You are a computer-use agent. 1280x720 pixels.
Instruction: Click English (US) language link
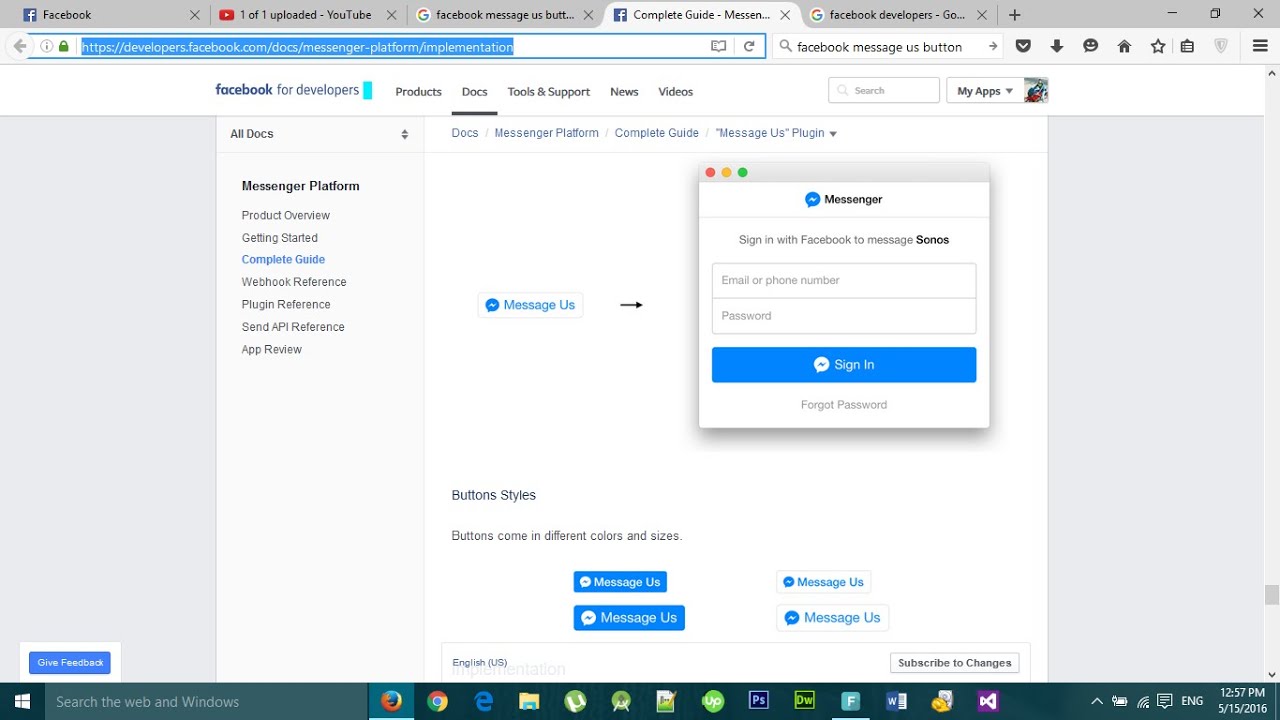pyautogui.click(x=480, y=662)
